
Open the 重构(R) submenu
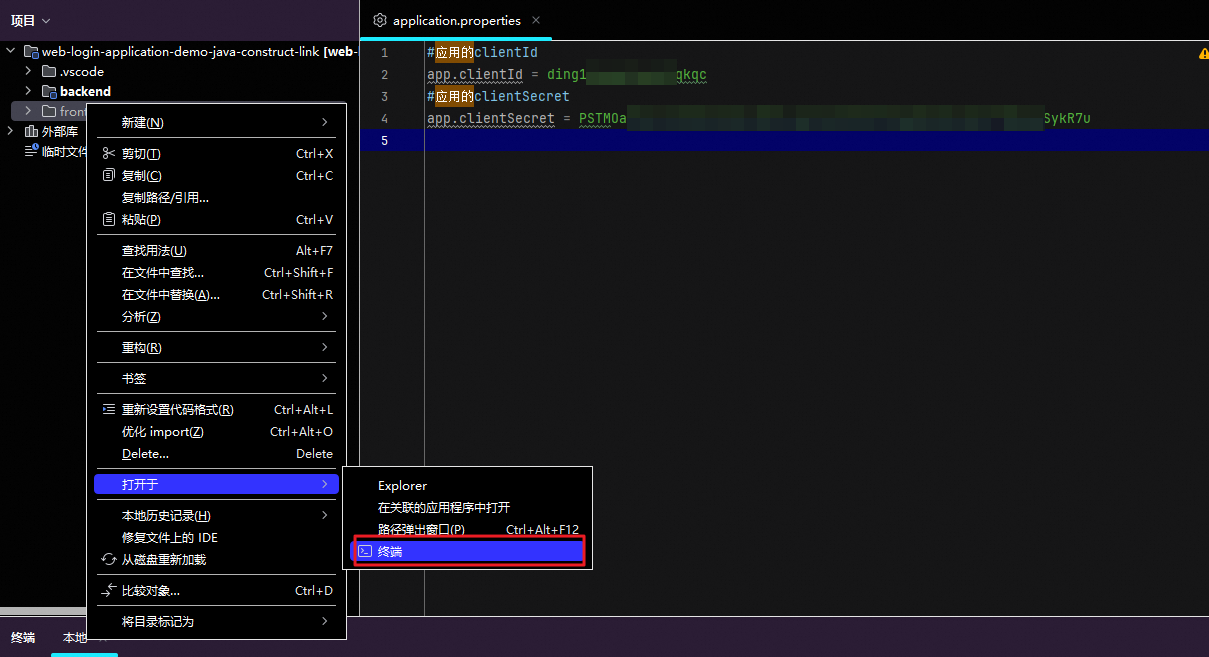tap(217, 347)
